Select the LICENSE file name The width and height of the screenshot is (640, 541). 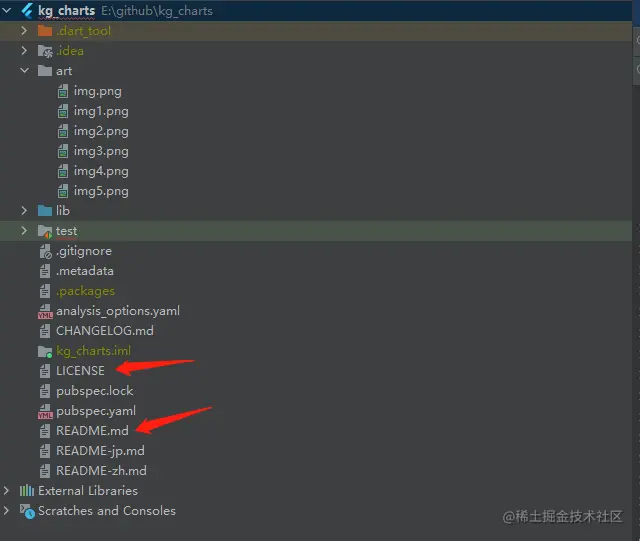tap(80, 371)
